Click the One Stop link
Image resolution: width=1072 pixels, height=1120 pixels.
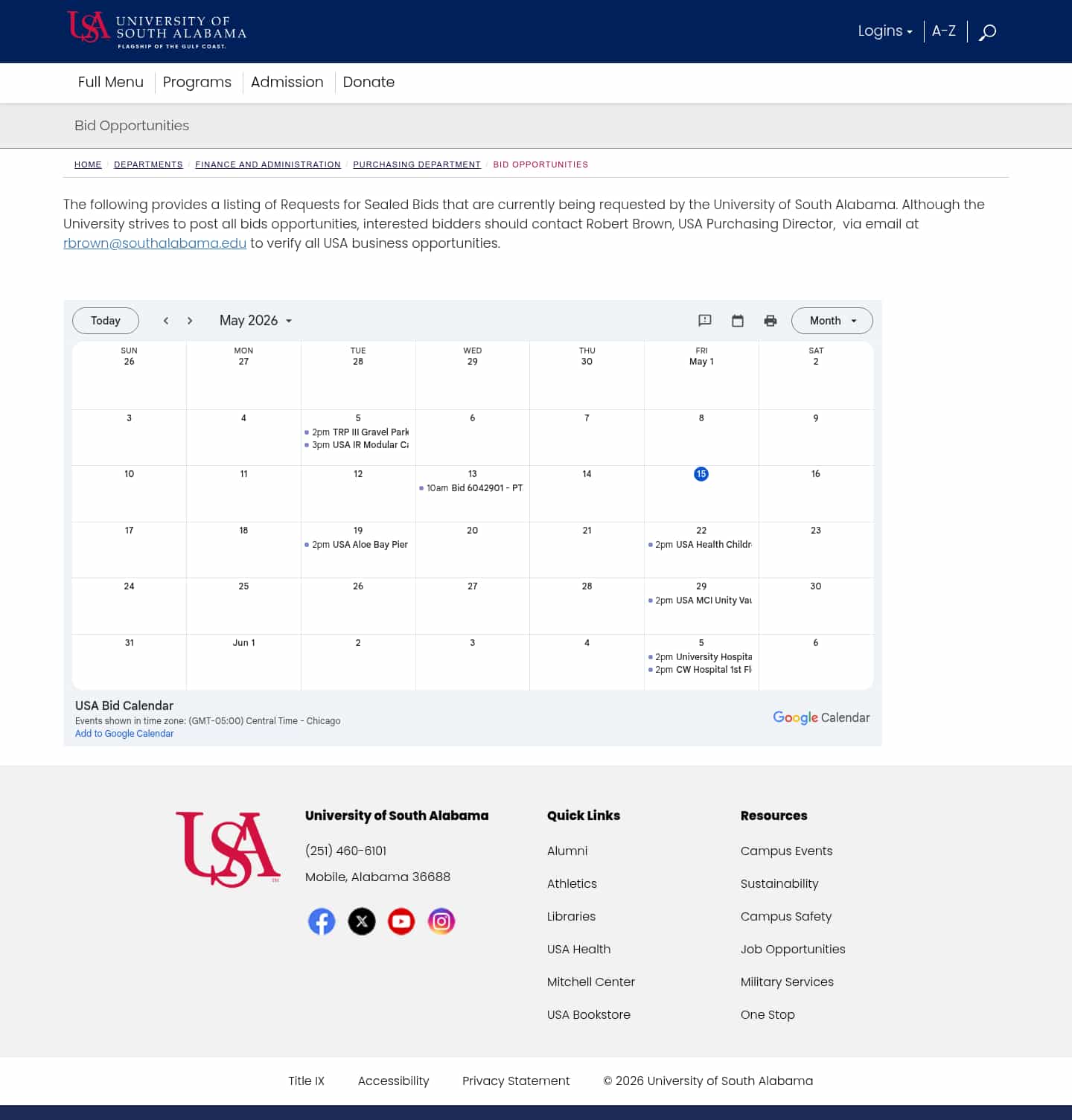pos(768,1014)
